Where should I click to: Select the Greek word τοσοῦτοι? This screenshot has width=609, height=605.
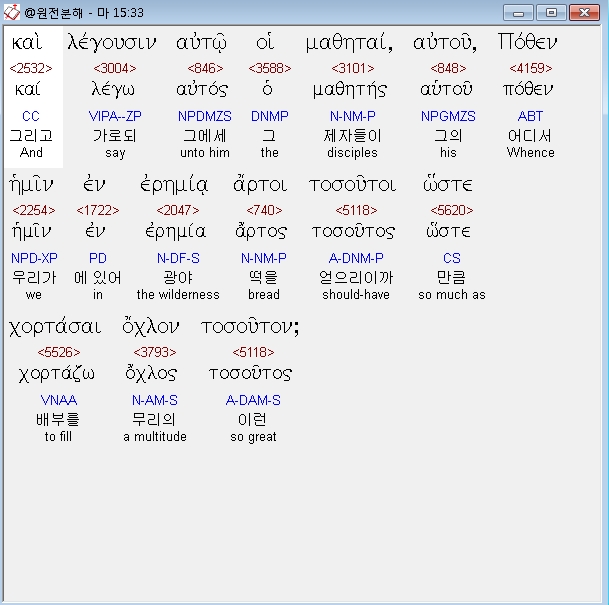(x=353, y=185)
